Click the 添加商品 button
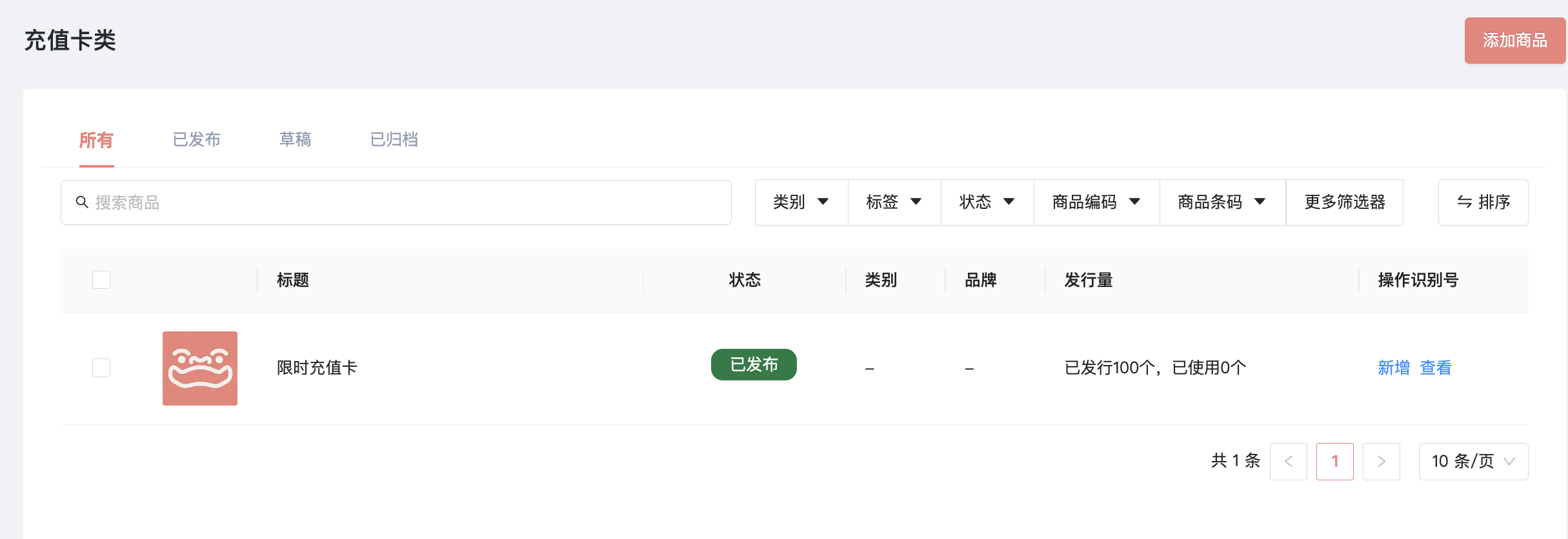Image resolution: width=1568 pixels, height=539 pixels. [1515, 41]
